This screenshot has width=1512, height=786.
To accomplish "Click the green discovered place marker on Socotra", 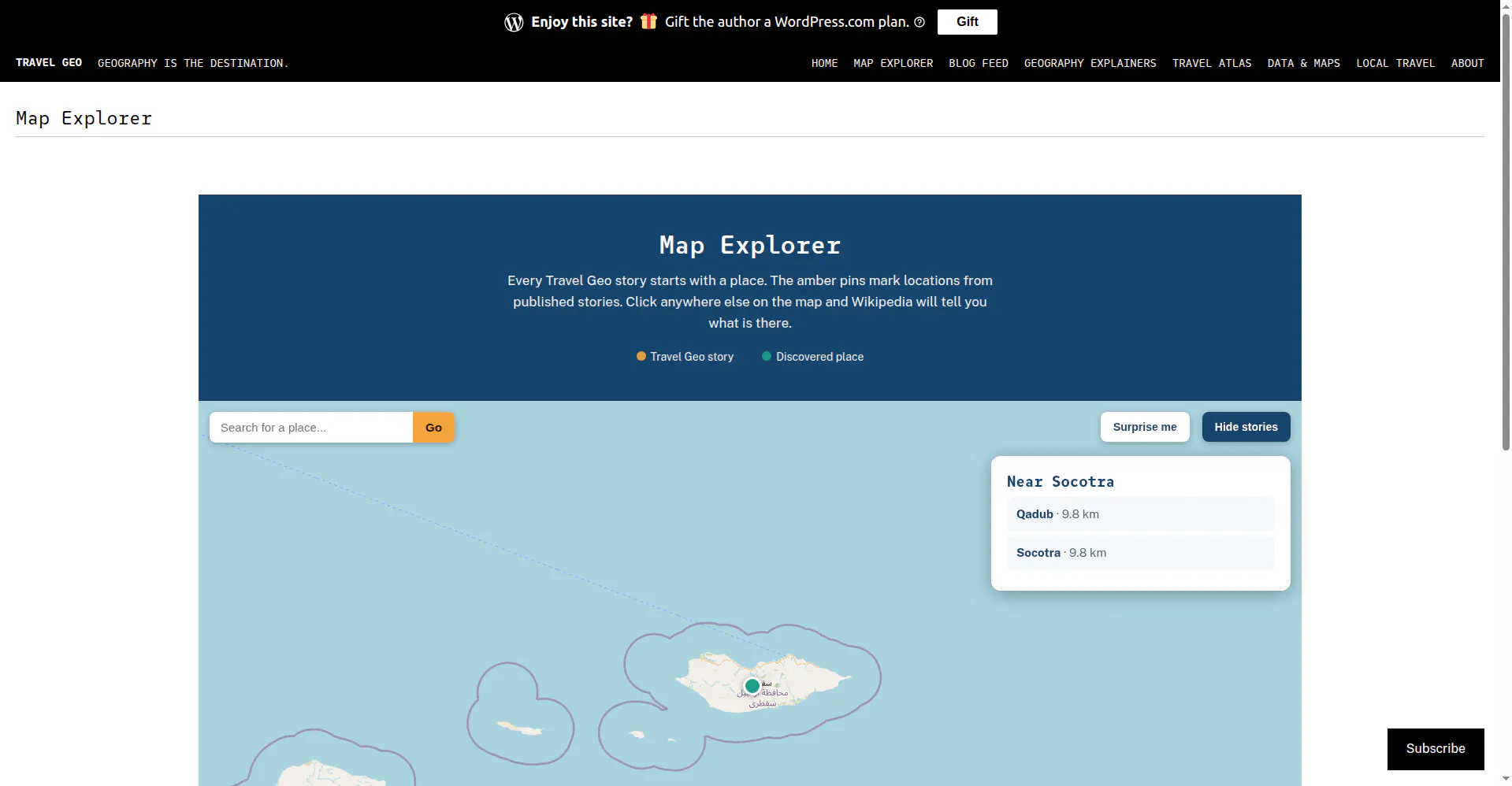I will pos(752,686).
